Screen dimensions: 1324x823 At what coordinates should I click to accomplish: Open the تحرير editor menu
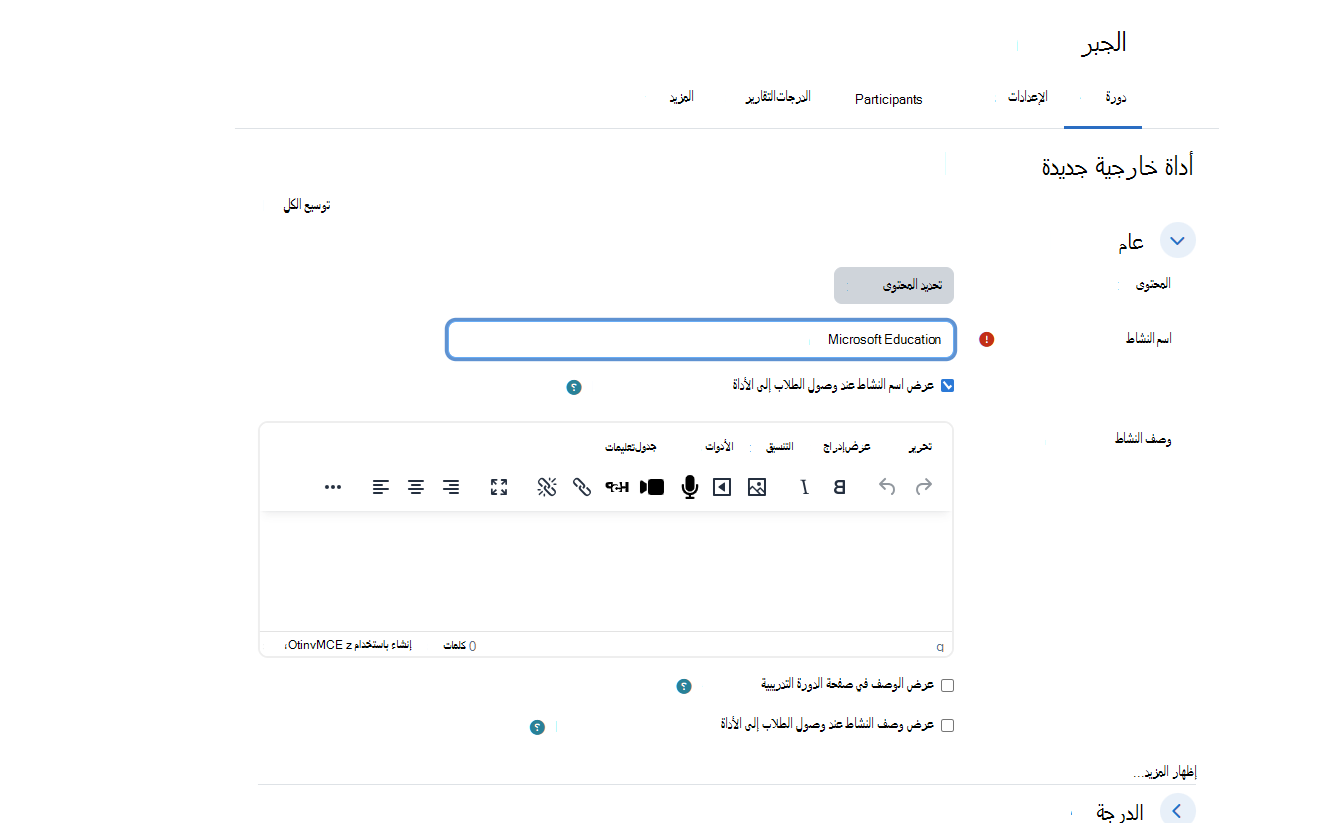coord(920,447)
